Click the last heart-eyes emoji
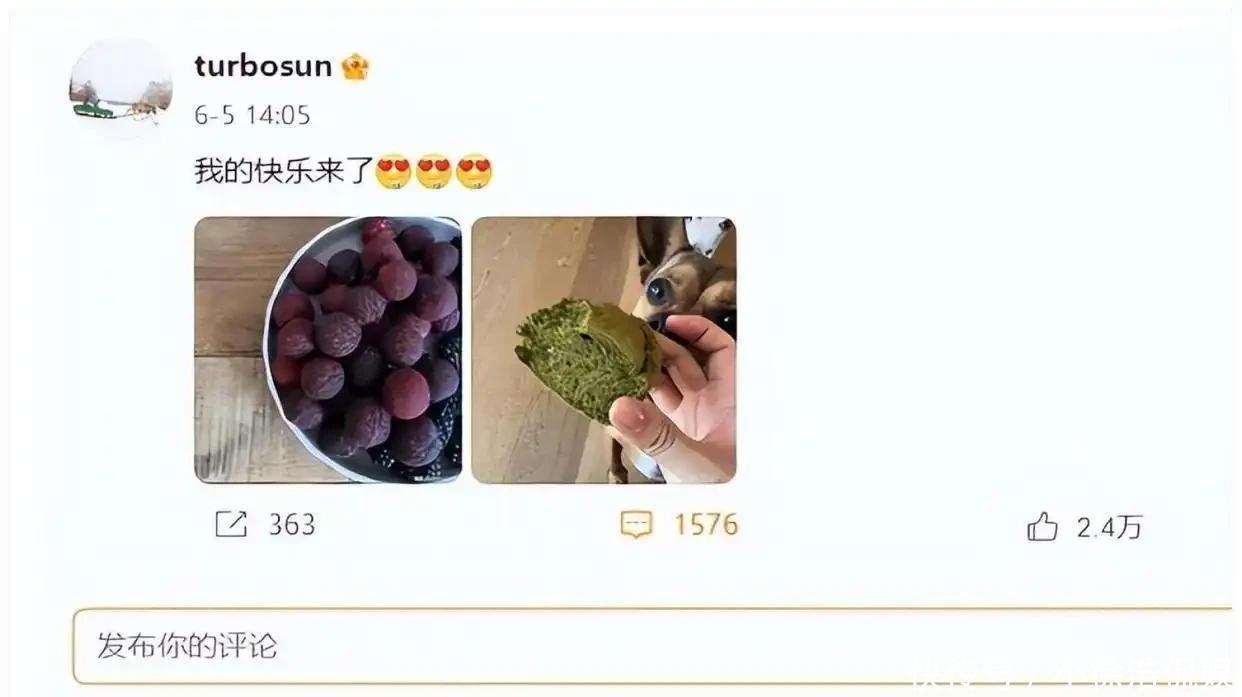The height and width of the screenshot is (697, 1242). (474, 172)
